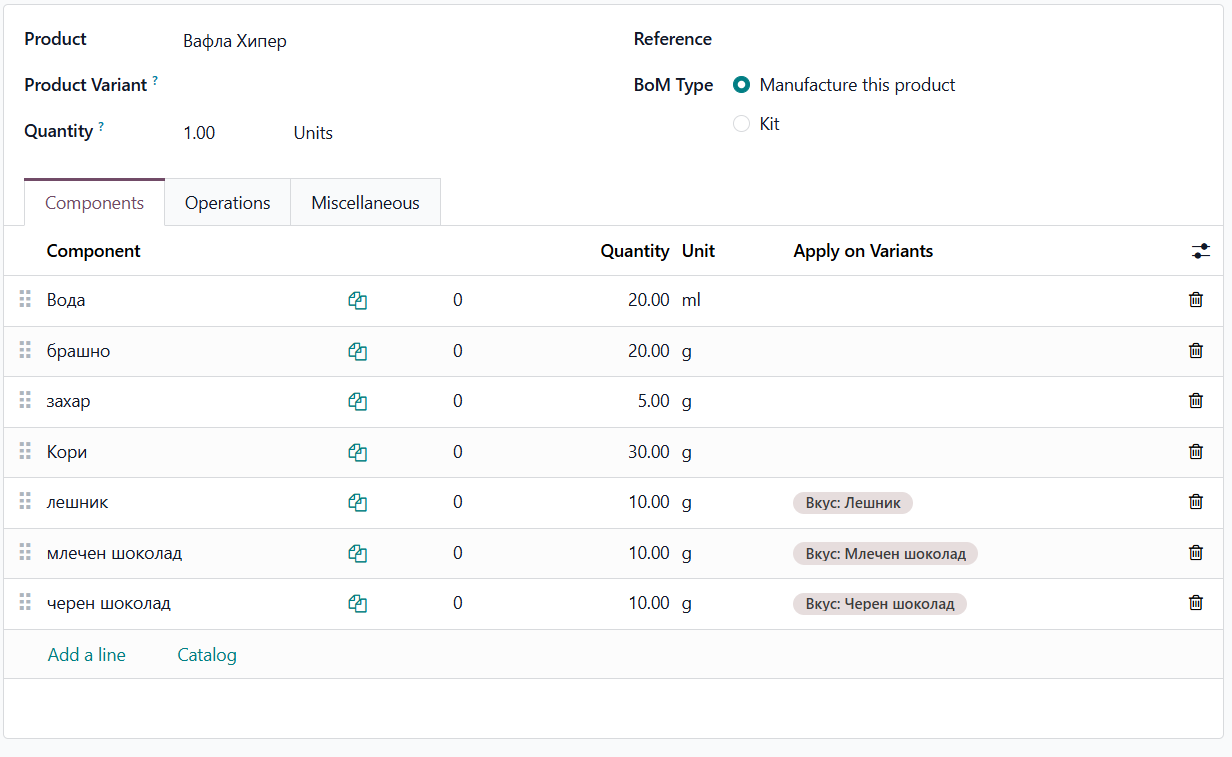Open column settings adjust icon
Viewport: 1232px width, 757px height.
[1200, 251]
